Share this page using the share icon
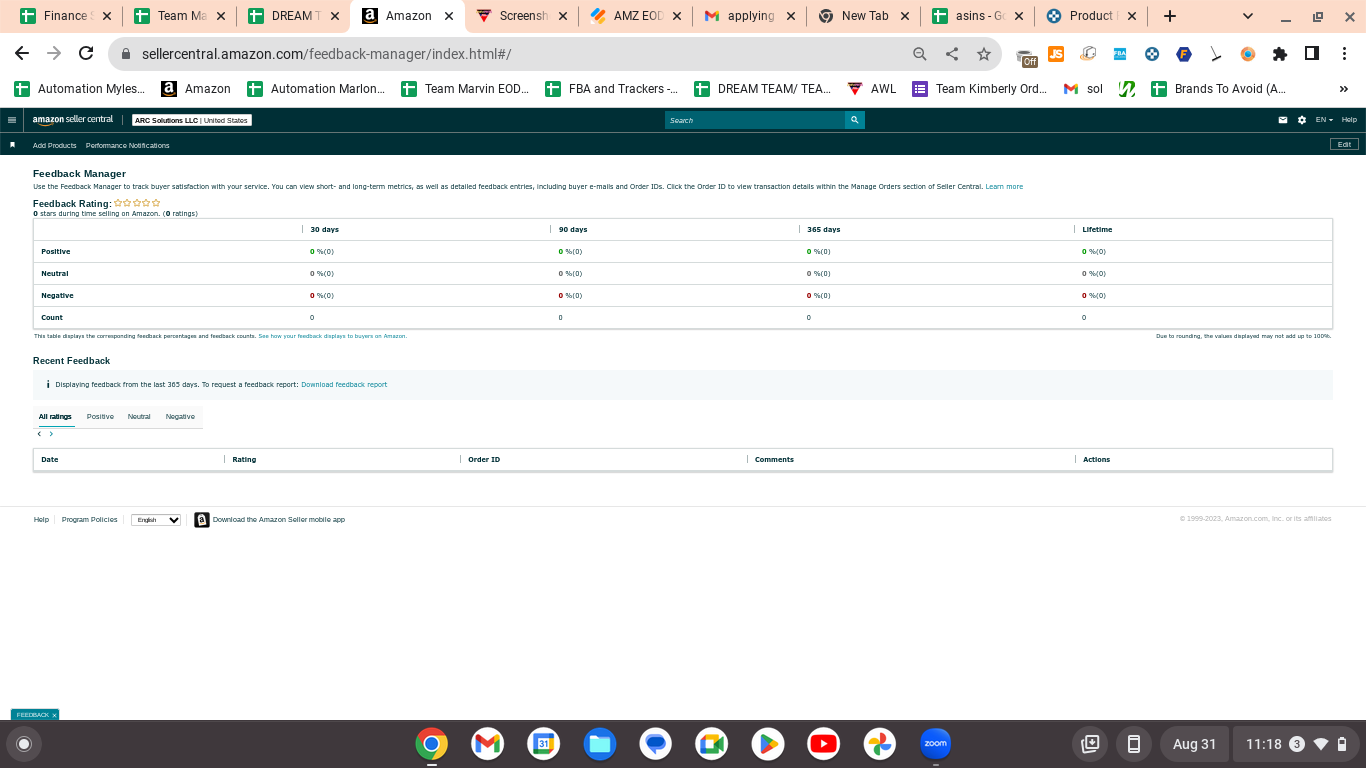 point(952,54)
